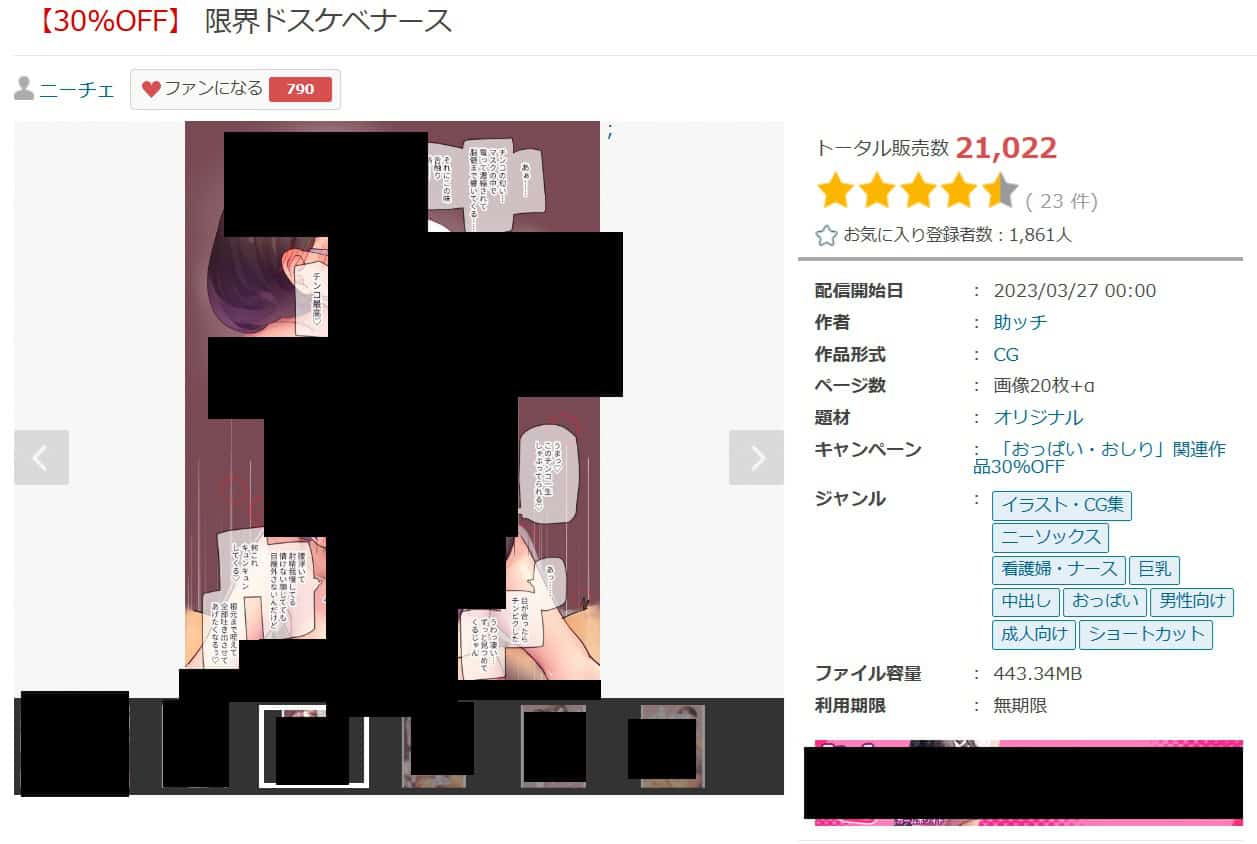Click the pink banner below the product details
This screenshot has width=1257, height=844.
(1028, 783)
